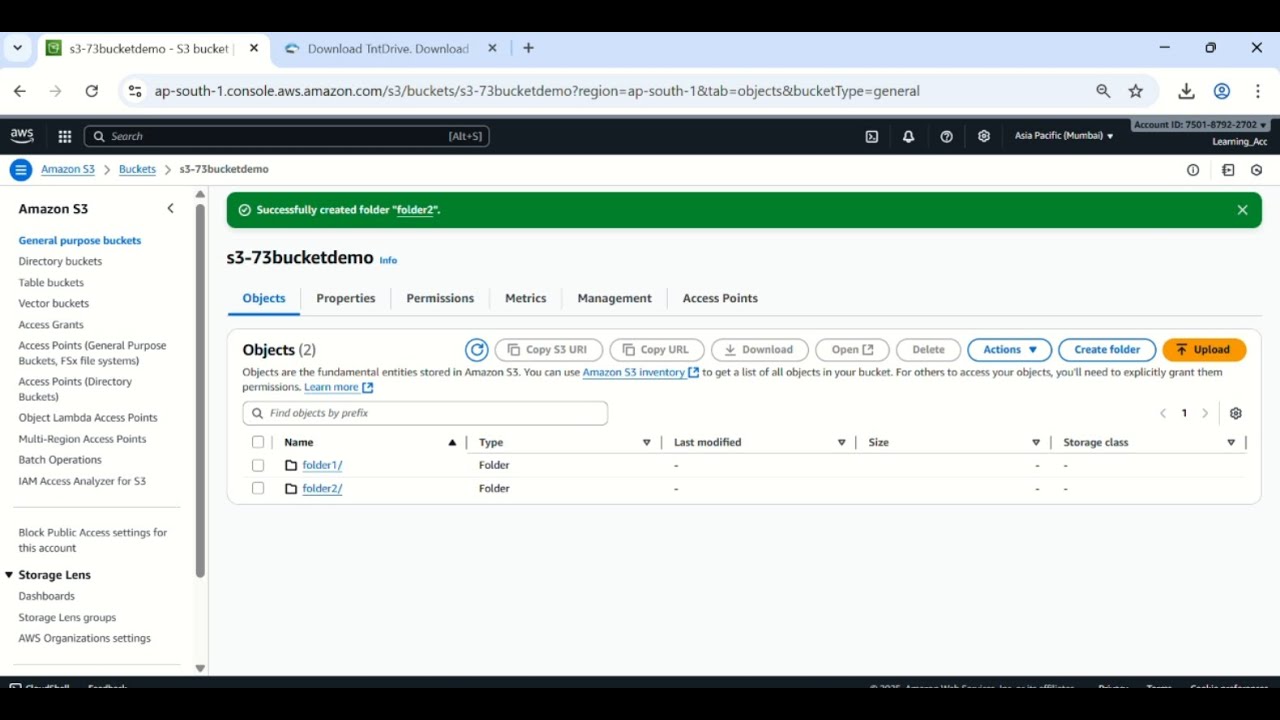
Task: Sort by Storage class column arrow
Action: point(1231,442)
